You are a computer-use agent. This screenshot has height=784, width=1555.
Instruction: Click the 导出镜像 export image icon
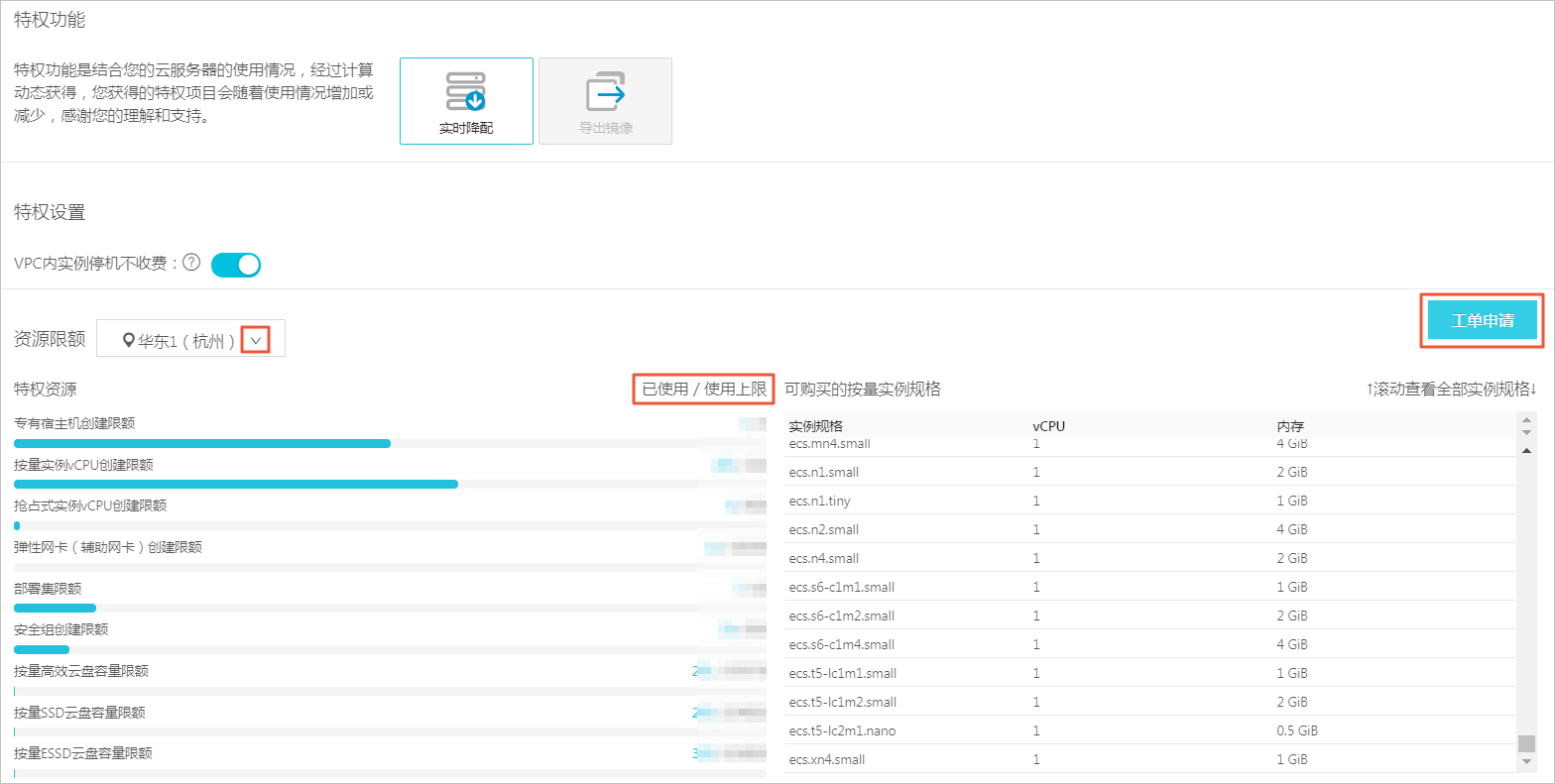(606, 91)
